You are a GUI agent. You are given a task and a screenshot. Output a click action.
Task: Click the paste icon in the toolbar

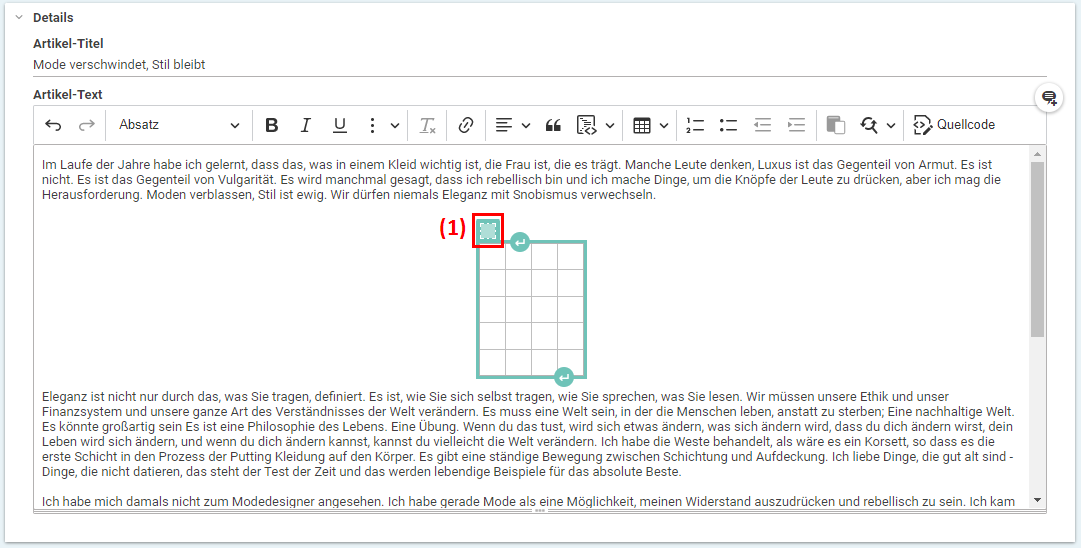[835, 125]
